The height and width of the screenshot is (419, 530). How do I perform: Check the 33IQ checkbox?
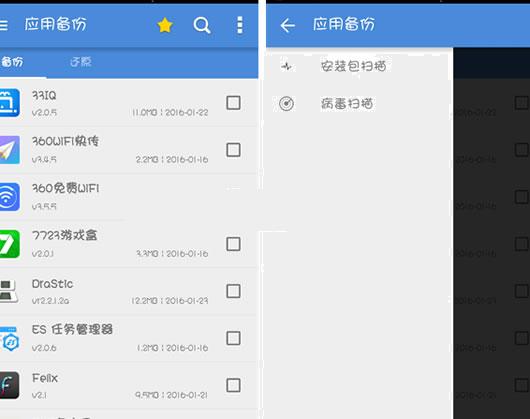coord(233,103)
